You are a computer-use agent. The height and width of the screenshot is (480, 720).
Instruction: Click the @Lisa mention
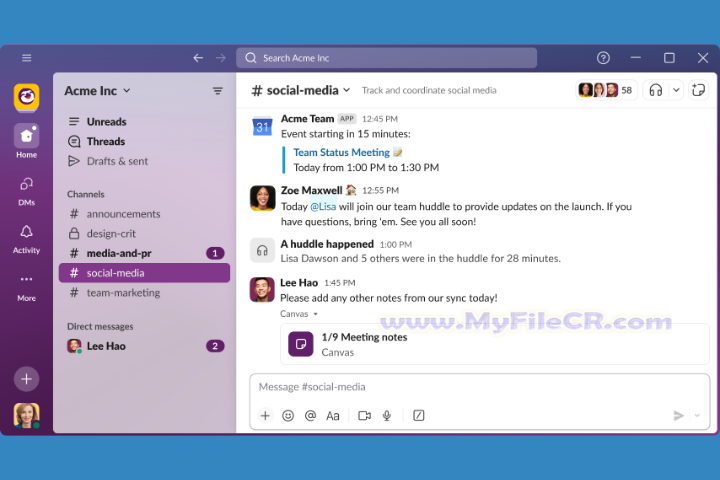tap(323, 207)
